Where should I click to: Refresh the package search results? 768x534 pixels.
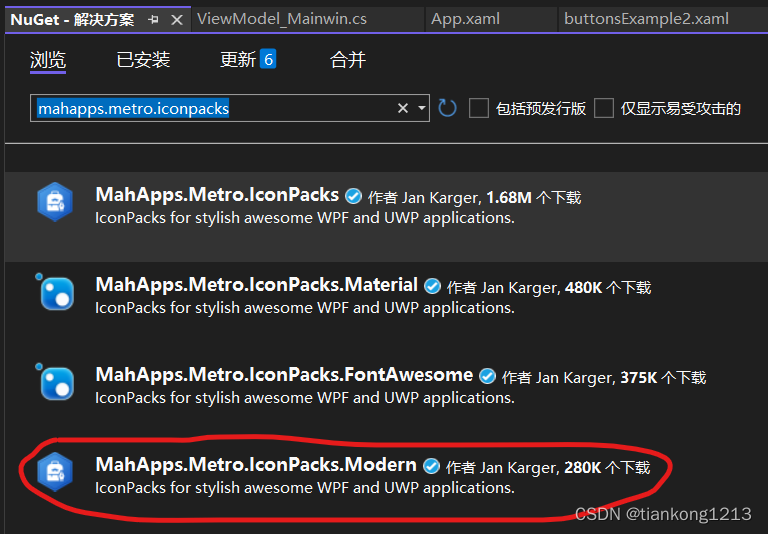click(x=447, y=108)
